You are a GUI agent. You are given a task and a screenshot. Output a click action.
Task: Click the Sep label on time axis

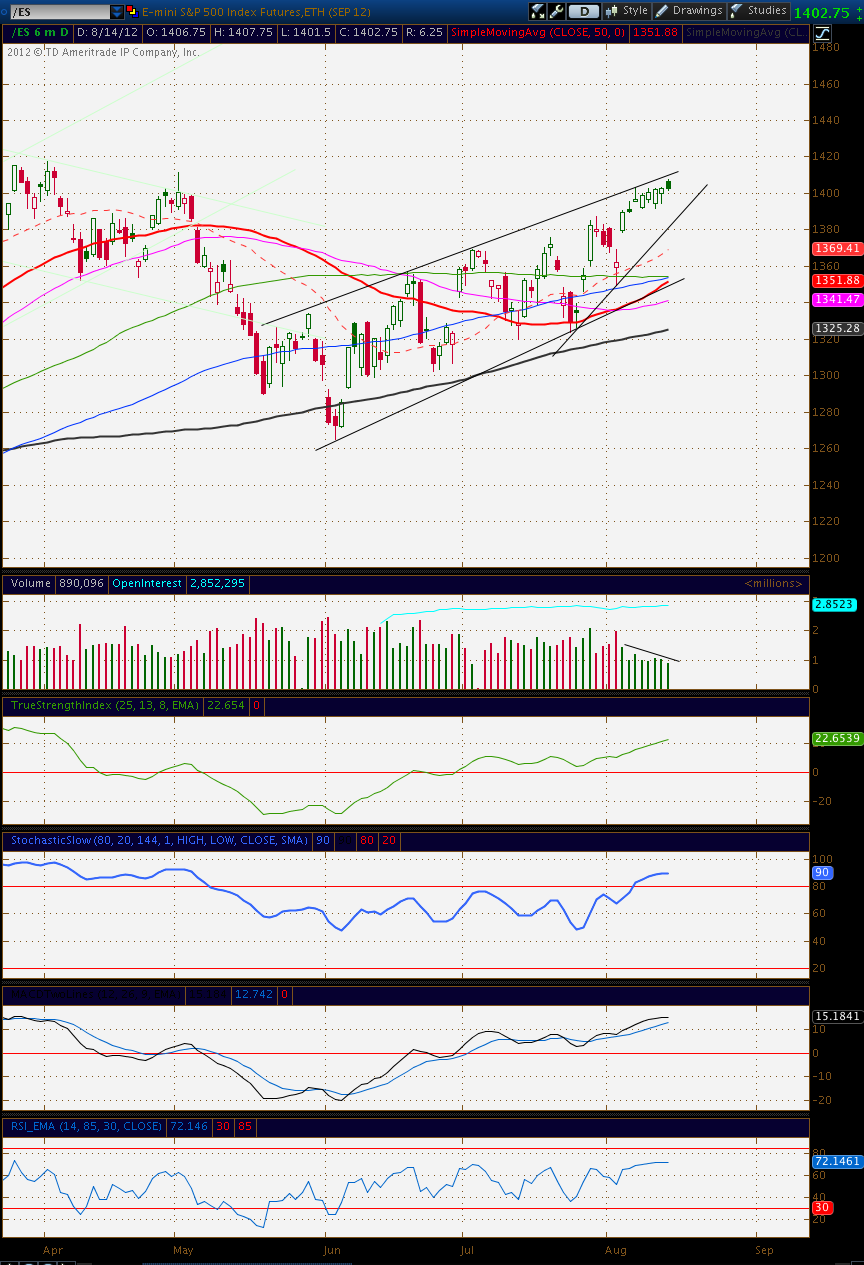click(x=765, y=1250)
